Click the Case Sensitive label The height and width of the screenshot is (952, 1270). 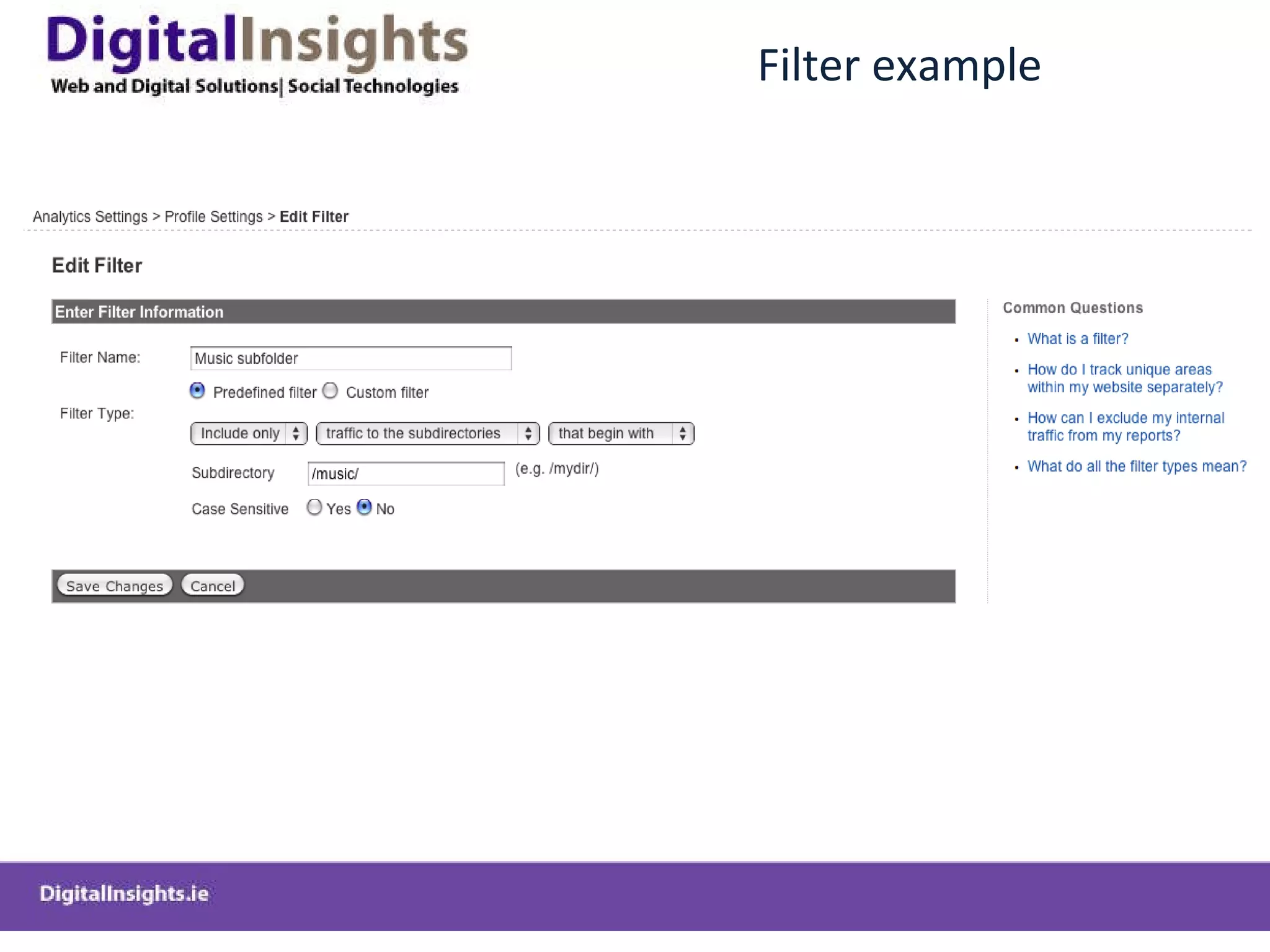[240, 509]
